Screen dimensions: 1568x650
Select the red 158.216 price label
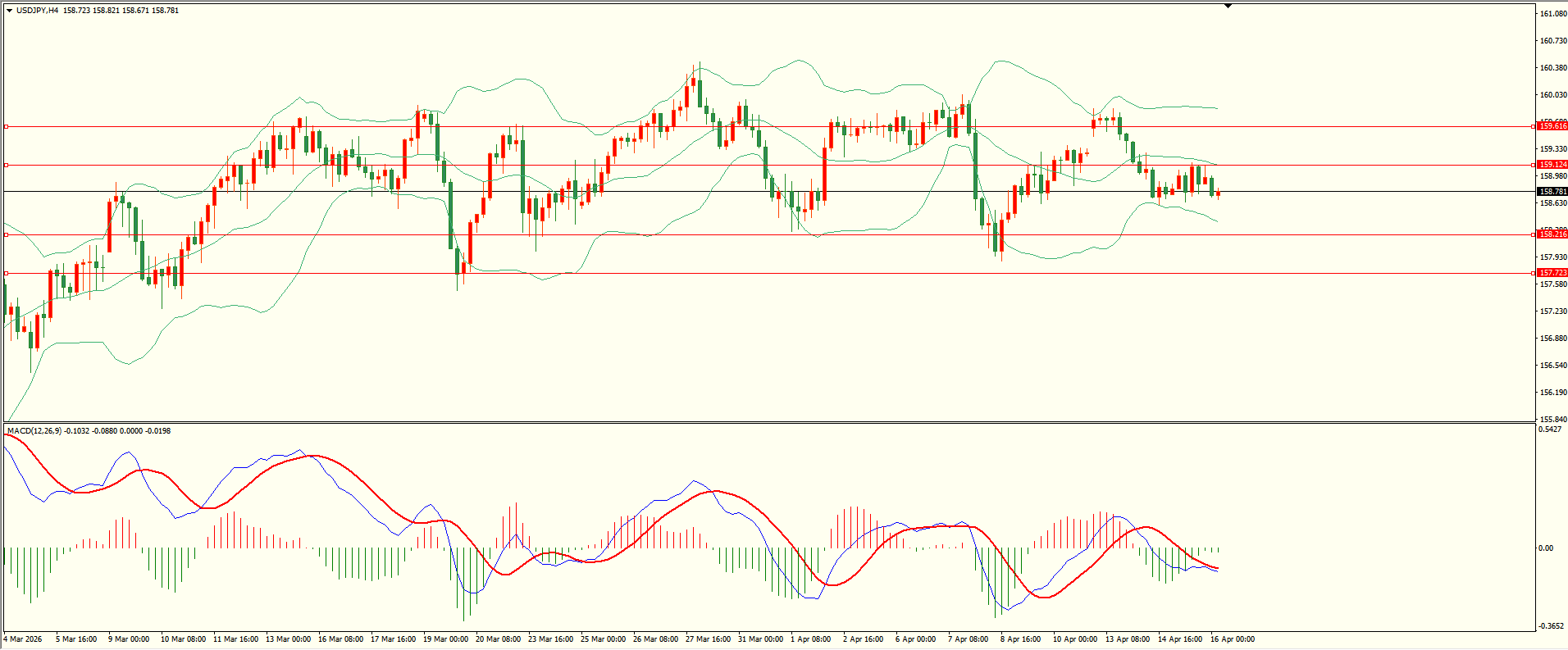(x=1552, y=234)
